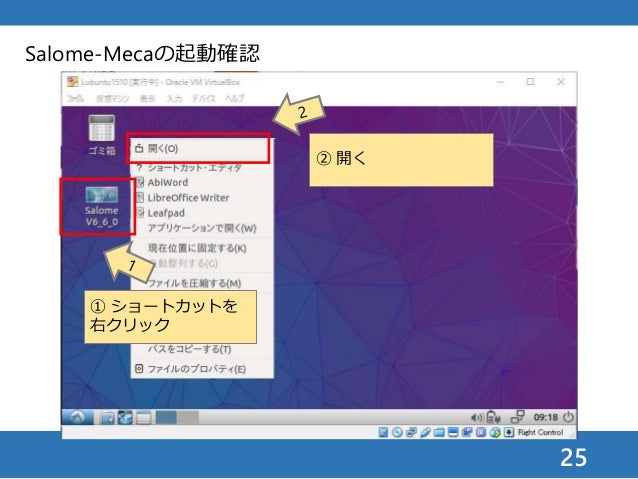Choose アプリケーションで開く(W) menu entry
The image size is (638, 479).
(201, 228)
